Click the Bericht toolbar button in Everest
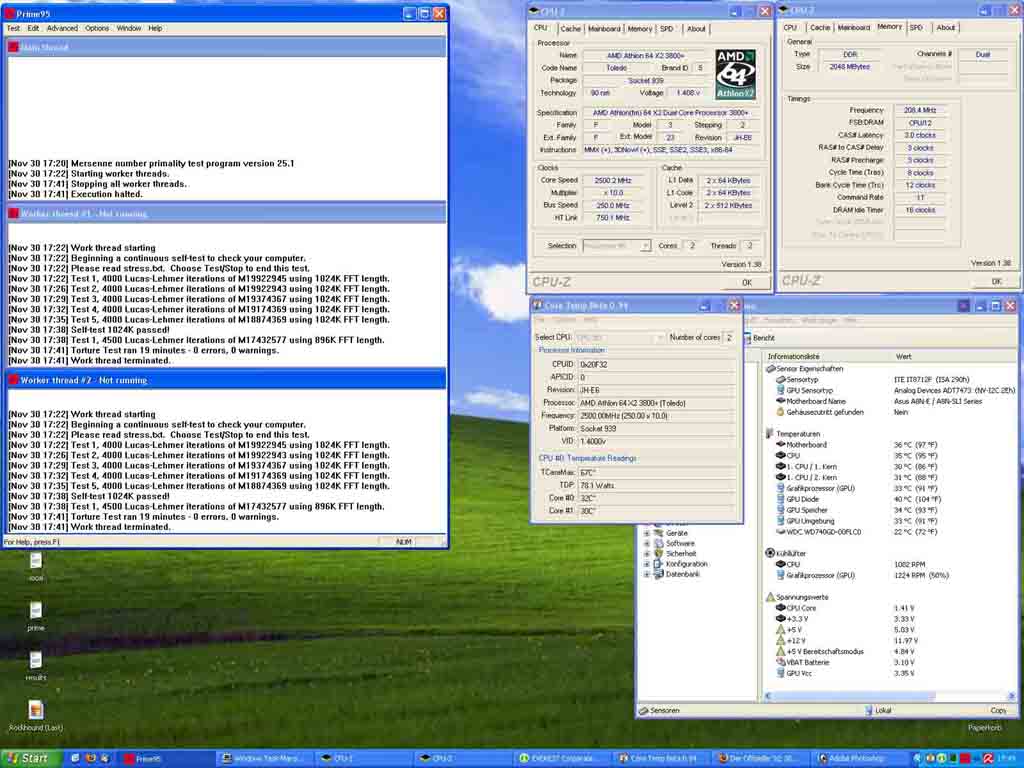 tap(759, 338)
